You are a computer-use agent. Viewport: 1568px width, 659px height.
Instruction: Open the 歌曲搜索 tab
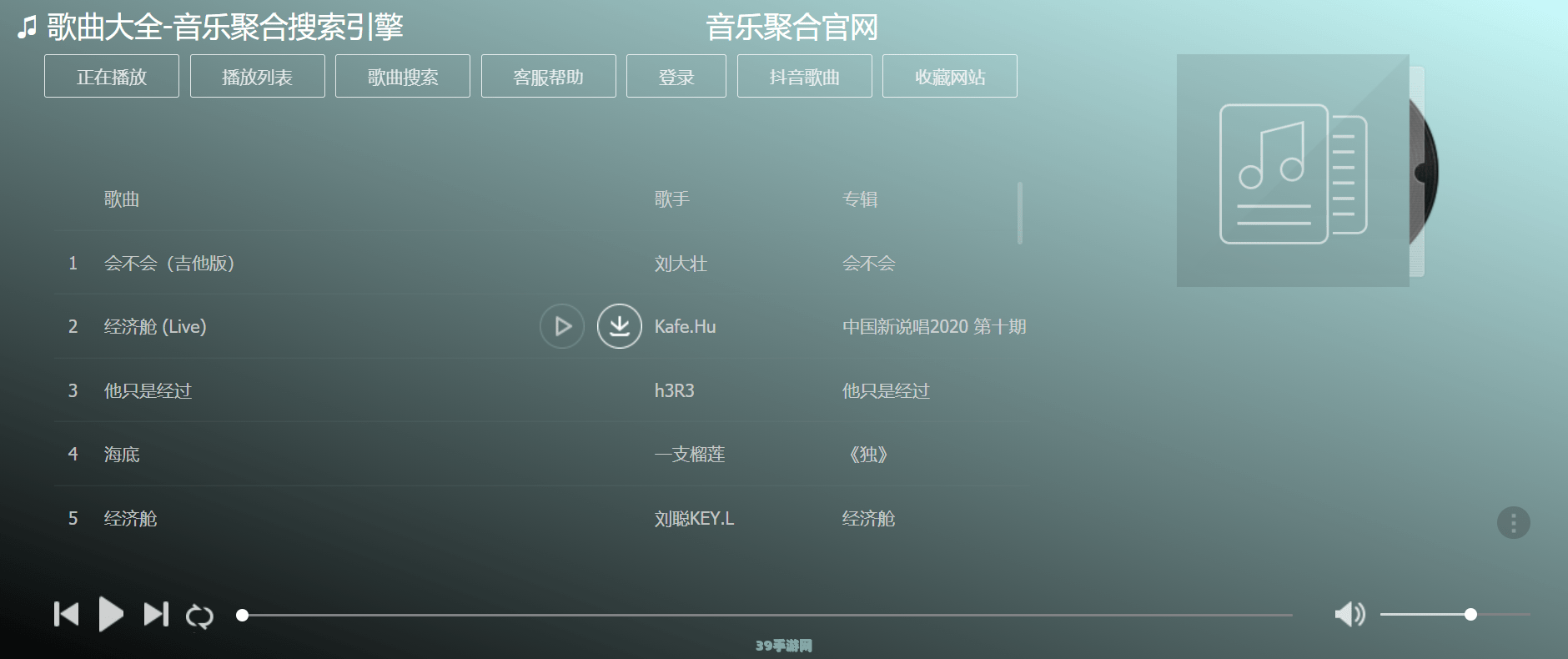click(403, 77)
